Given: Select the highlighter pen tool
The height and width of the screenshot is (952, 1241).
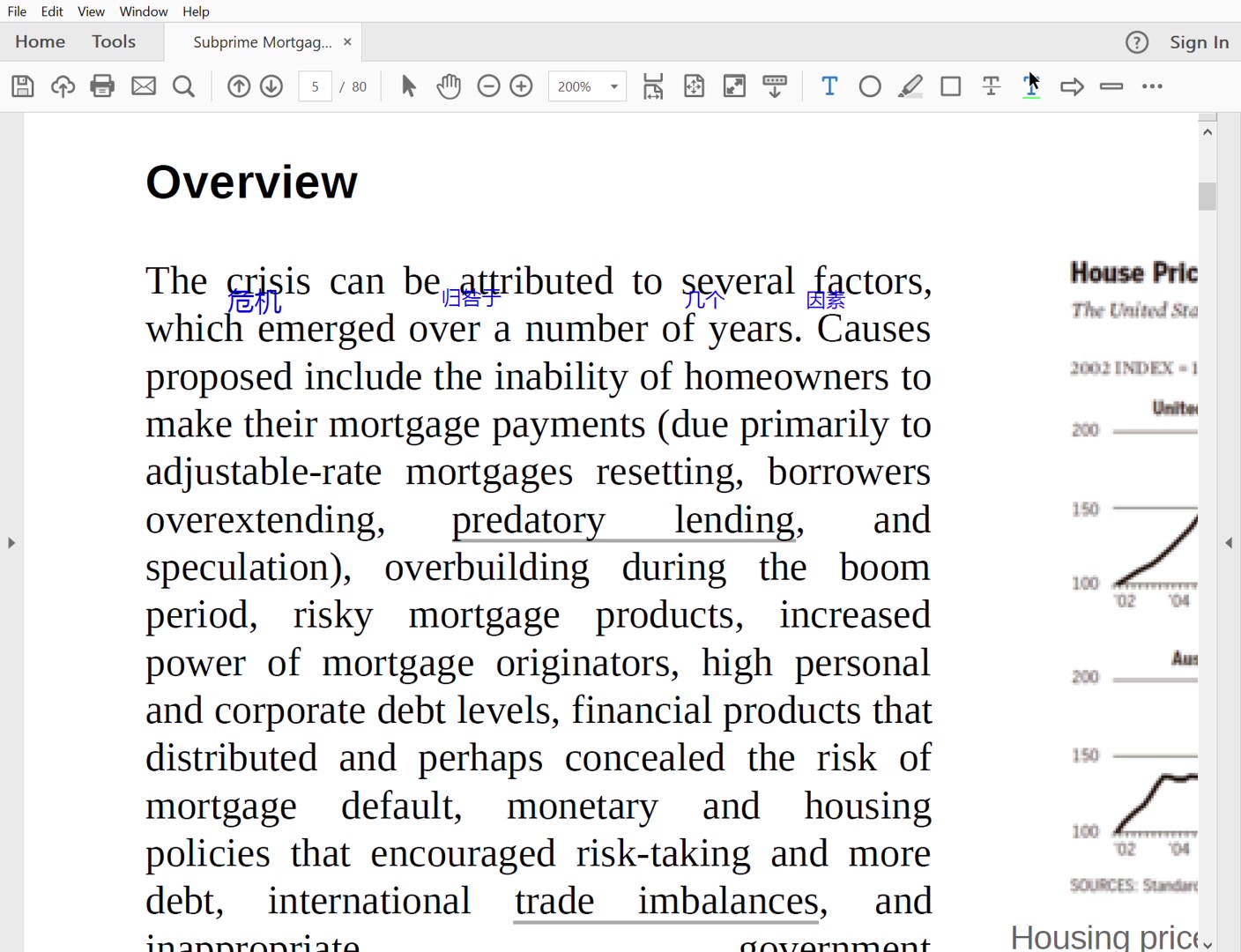Looking at the screenshot, I should [910, 86].
